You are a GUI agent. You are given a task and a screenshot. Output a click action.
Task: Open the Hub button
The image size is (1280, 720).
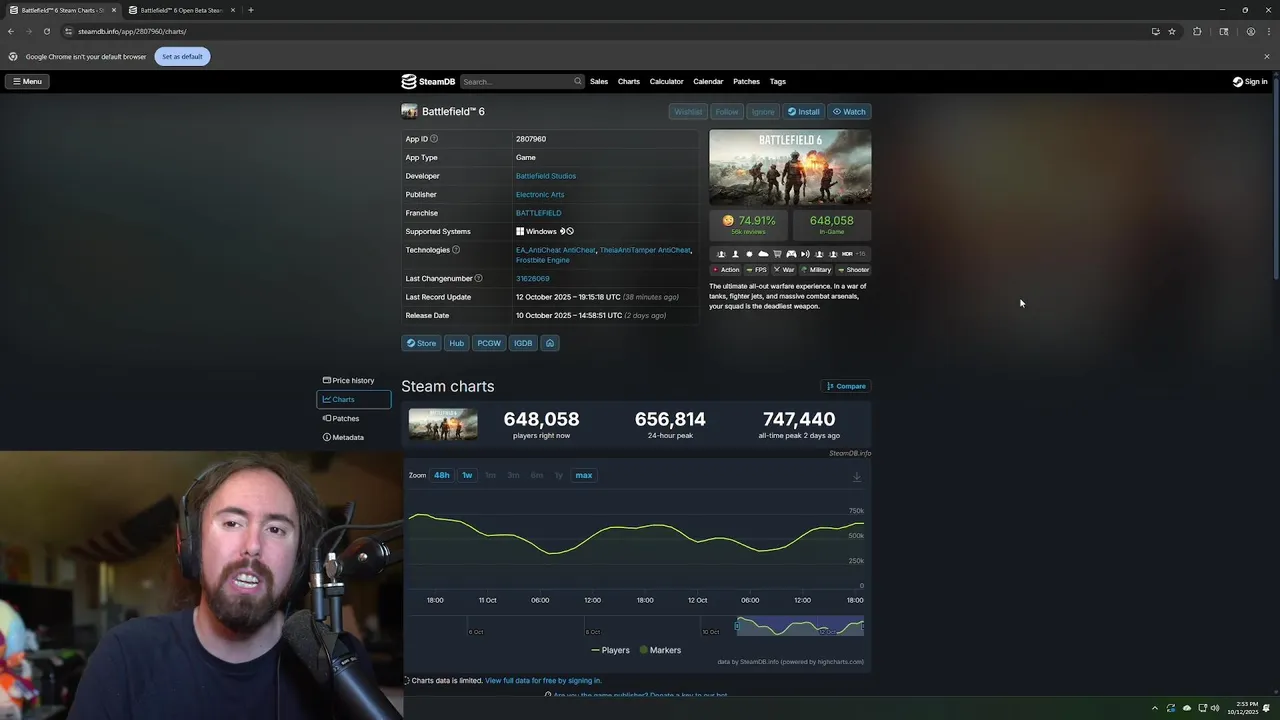[x=456, y=343]
